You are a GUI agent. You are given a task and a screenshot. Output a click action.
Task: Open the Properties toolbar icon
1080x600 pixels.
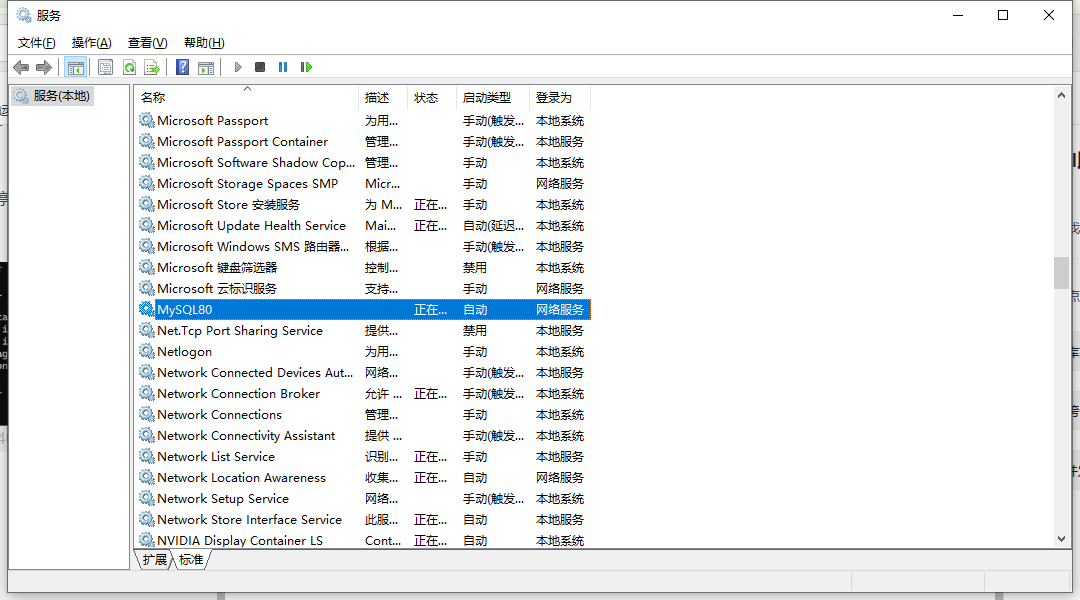(x=105, y=68)
